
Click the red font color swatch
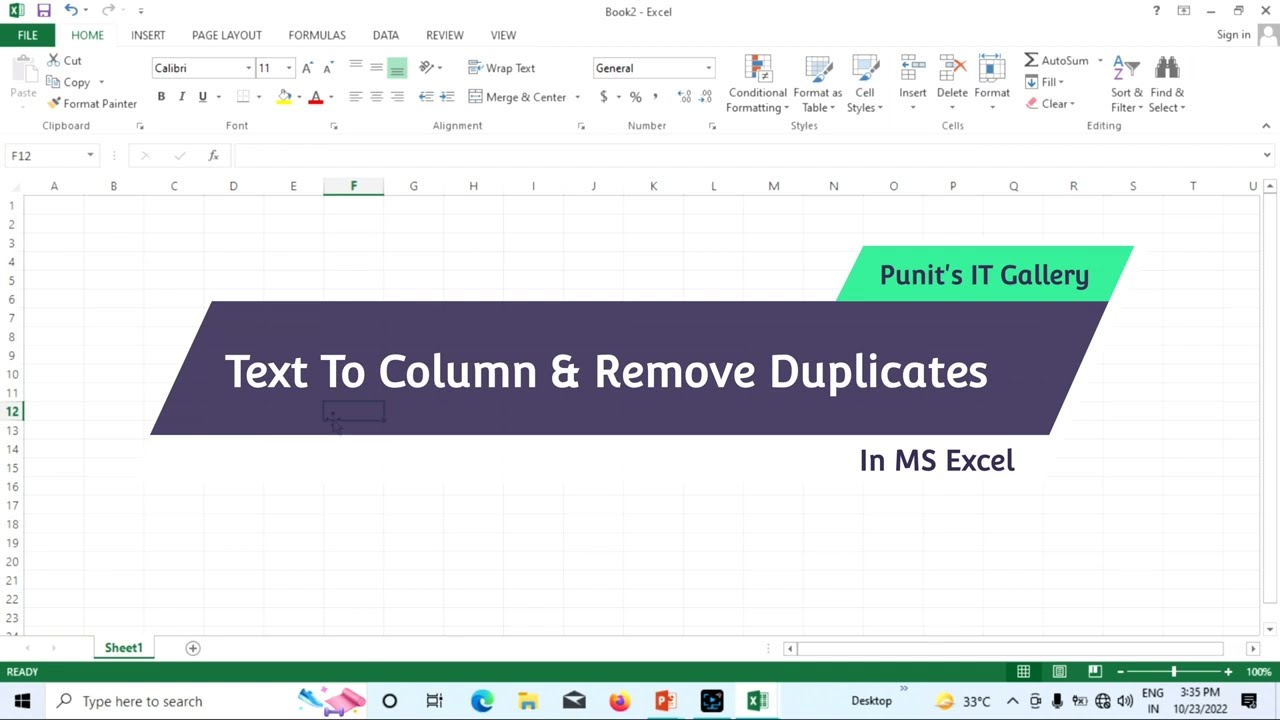[x=316, y=97]
